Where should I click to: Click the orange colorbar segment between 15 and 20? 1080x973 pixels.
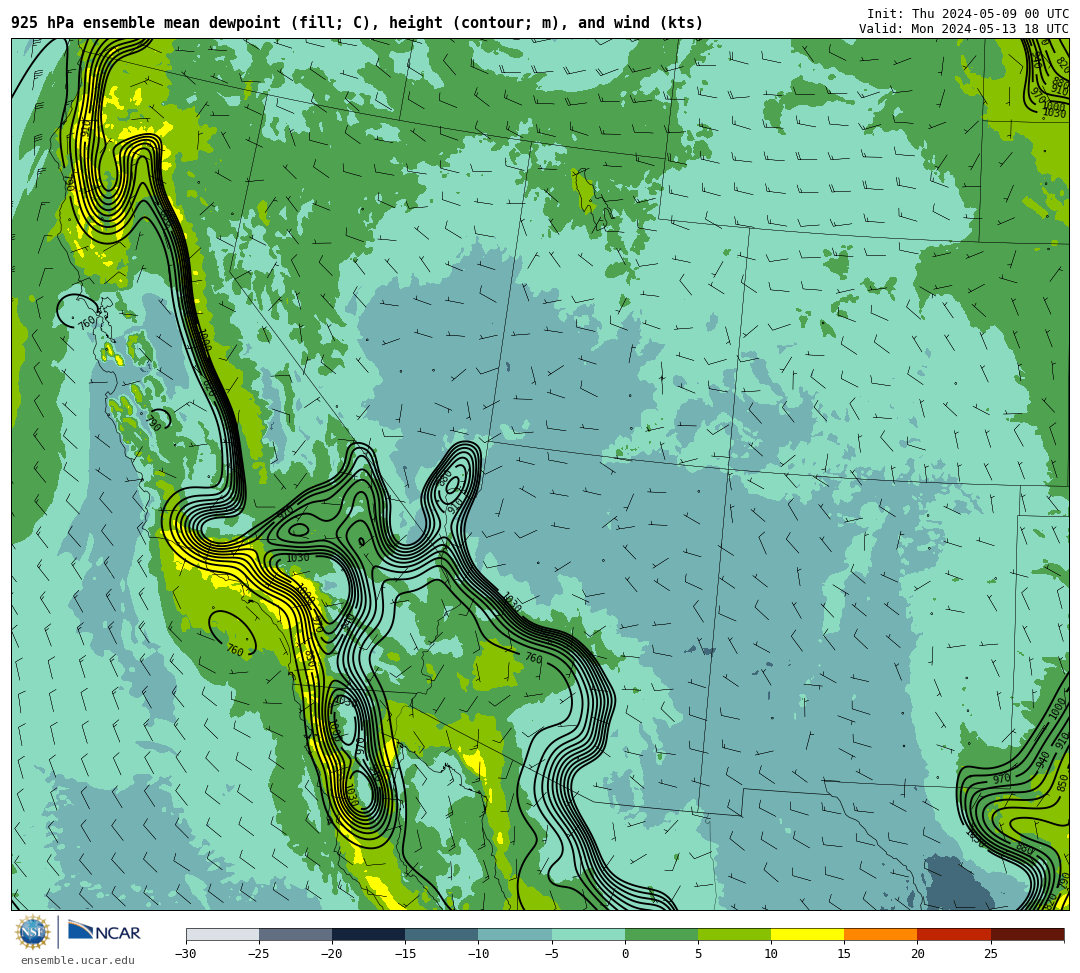coord(881,934)
